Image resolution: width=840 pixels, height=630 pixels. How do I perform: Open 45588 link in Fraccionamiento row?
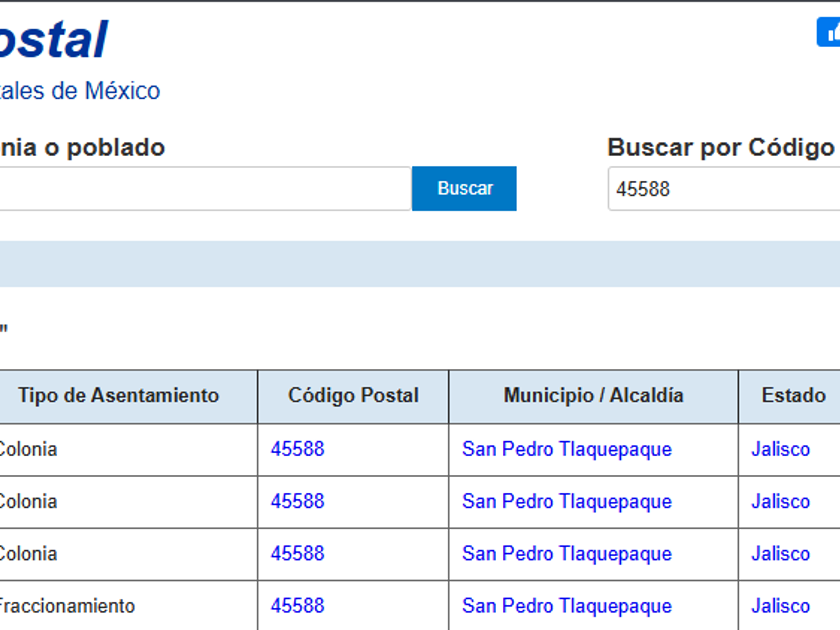(297, 606)
